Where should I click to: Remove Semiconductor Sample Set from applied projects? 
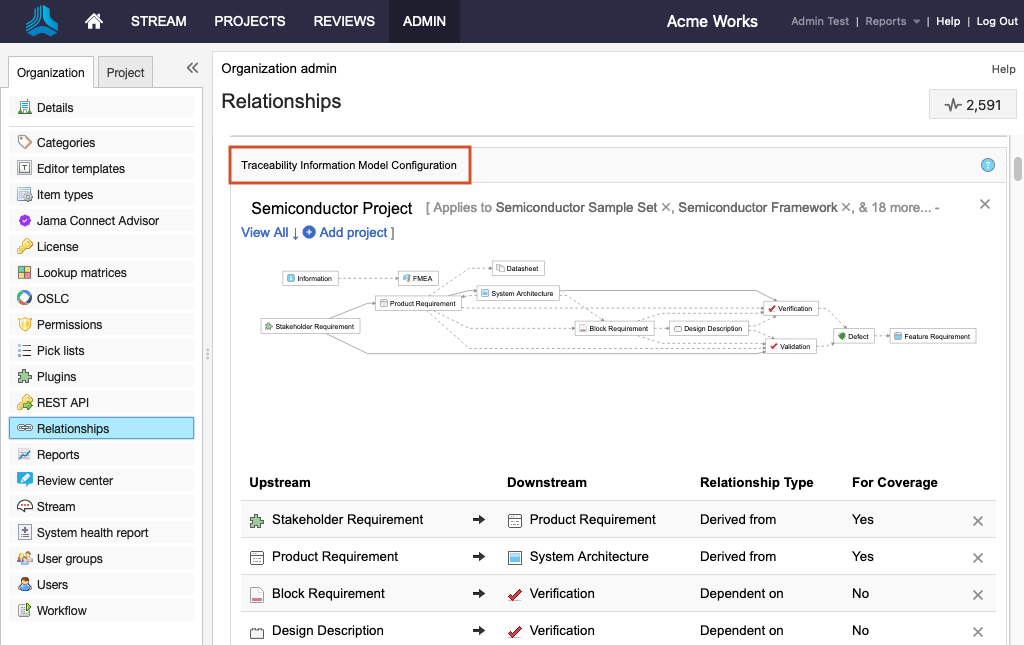(666, 208)
